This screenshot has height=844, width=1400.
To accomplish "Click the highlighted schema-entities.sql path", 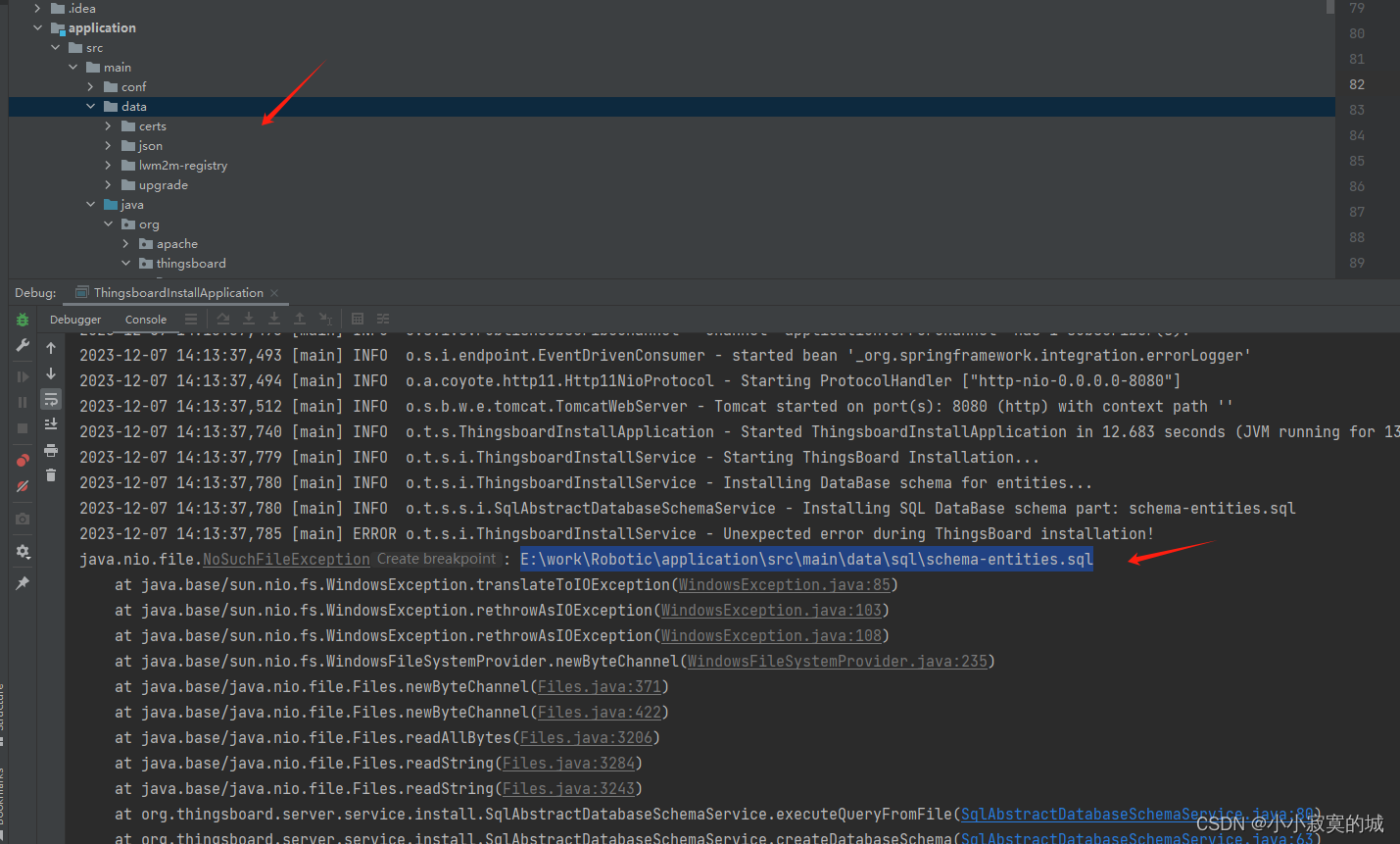I will pyautogui.click(x=806, y=559).
